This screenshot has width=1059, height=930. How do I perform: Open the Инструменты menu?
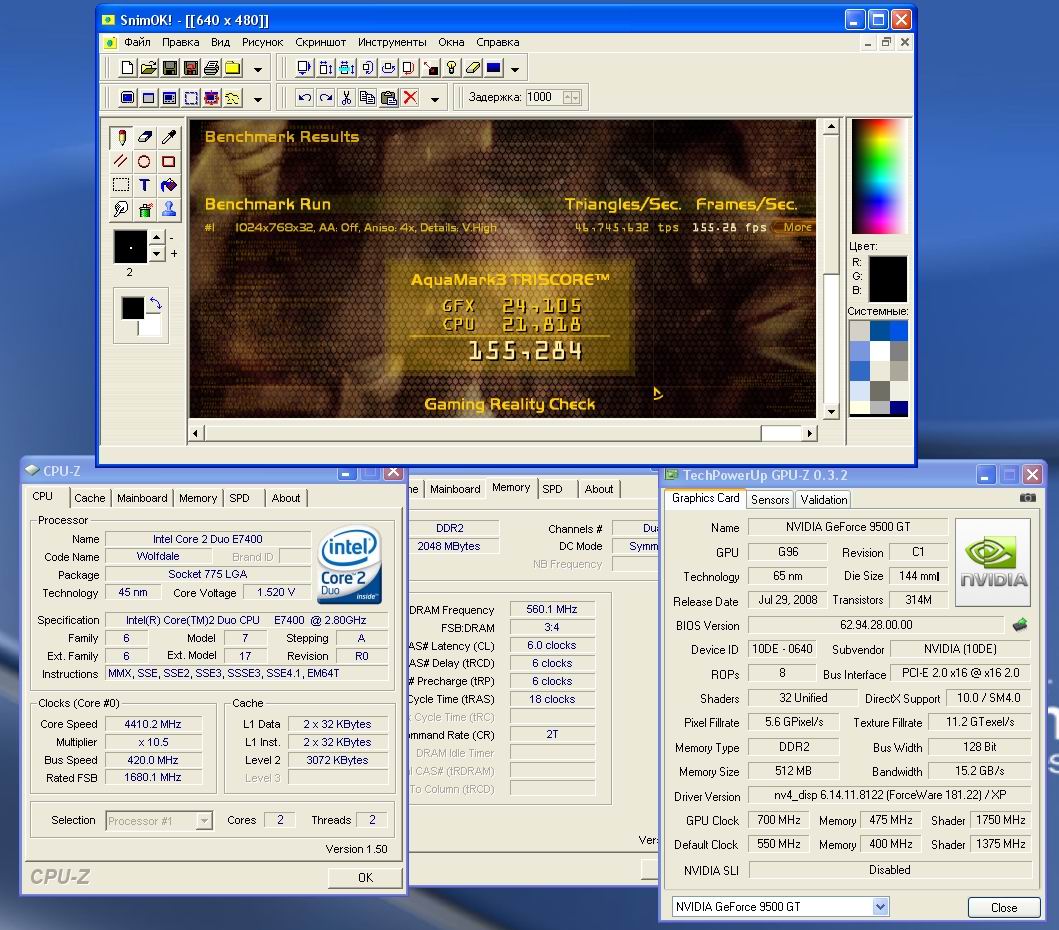(392, 42)
